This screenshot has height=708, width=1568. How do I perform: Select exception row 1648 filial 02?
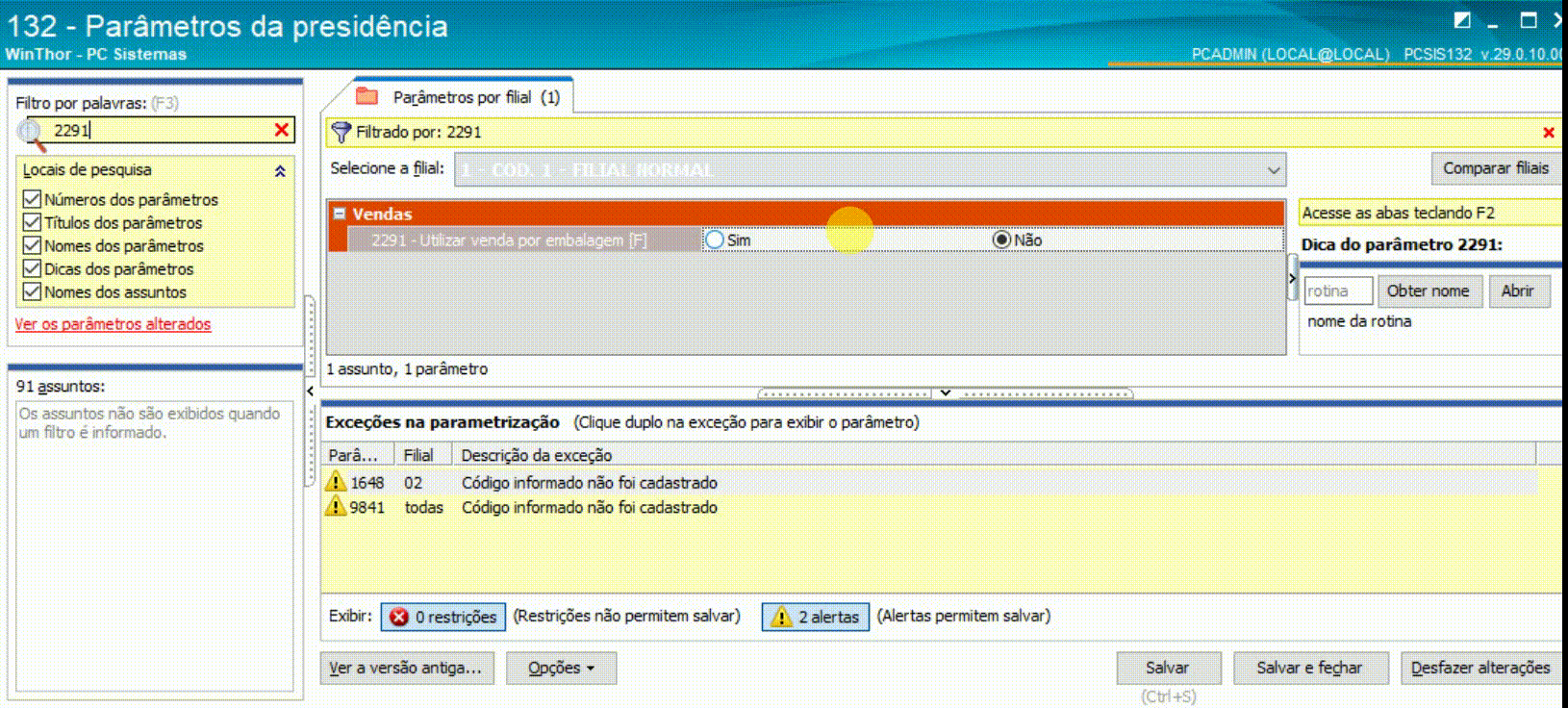[929, 482]
